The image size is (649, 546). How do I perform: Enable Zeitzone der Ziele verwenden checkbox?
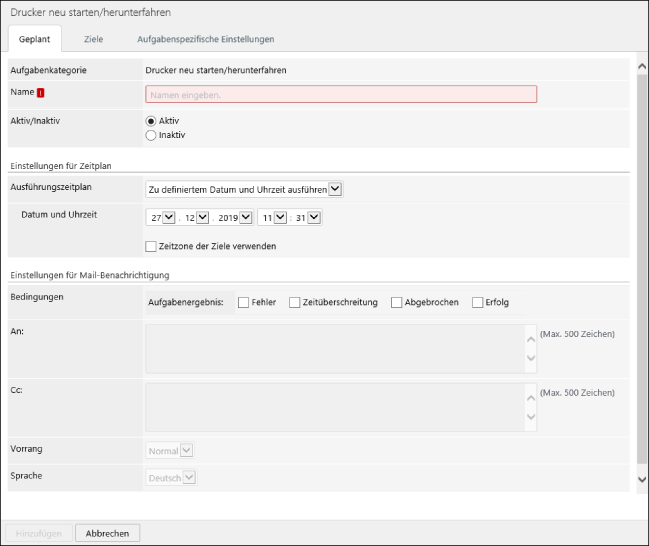coord(151,246)
